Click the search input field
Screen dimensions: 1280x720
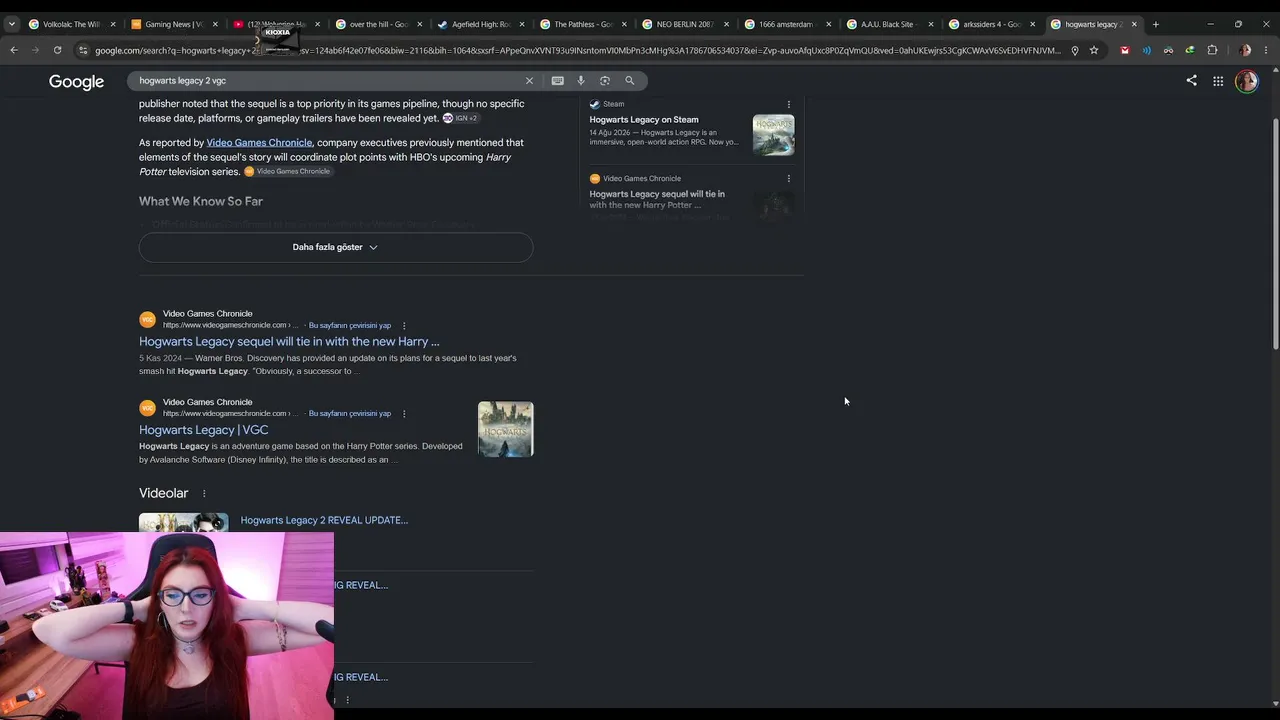click(x=330, y=81)
